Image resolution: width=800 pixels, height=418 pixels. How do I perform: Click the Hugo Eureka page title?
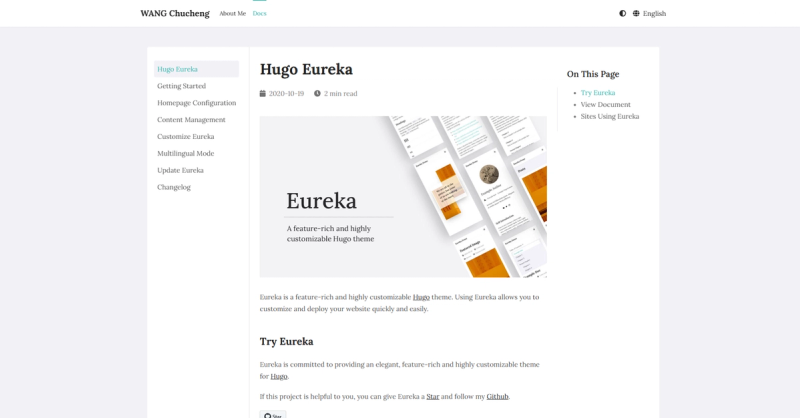(x=306, y=69)
